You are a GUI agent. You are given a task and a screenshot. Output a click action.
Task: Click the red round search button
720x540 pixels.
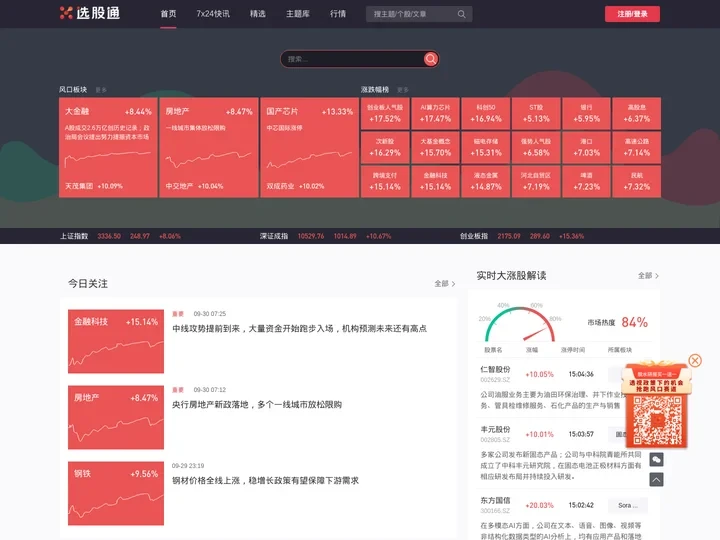(431, 59)
